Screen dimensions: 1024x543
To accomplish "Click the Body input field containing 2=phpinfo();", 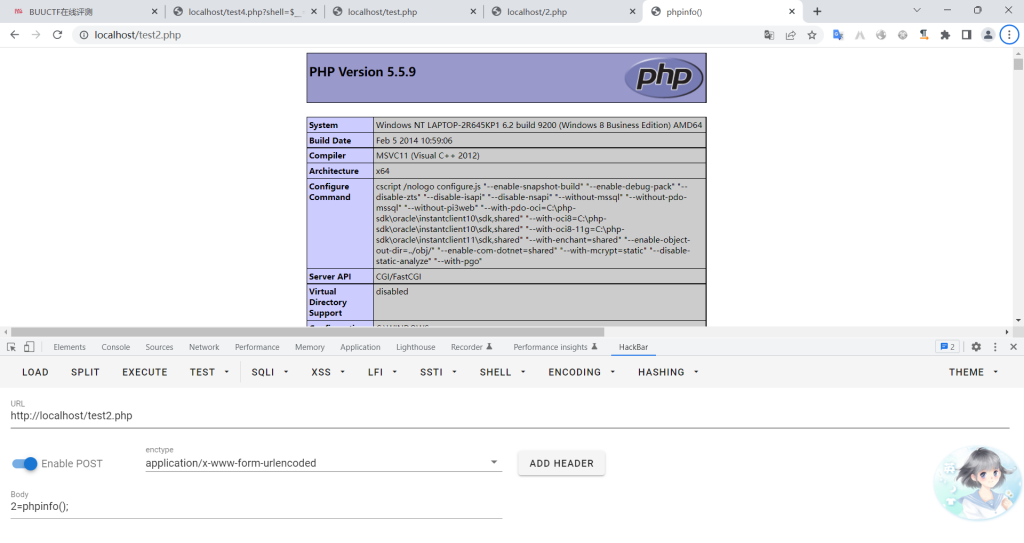I will (255, 507).
